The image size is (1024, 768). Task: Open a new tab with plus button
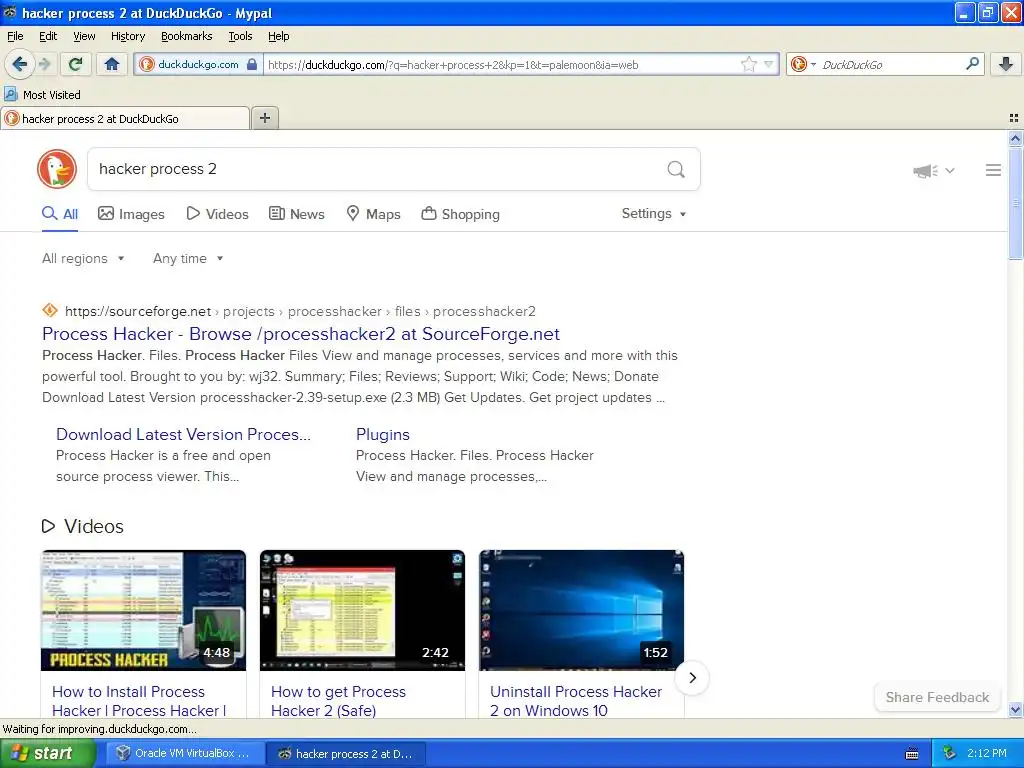264,118
